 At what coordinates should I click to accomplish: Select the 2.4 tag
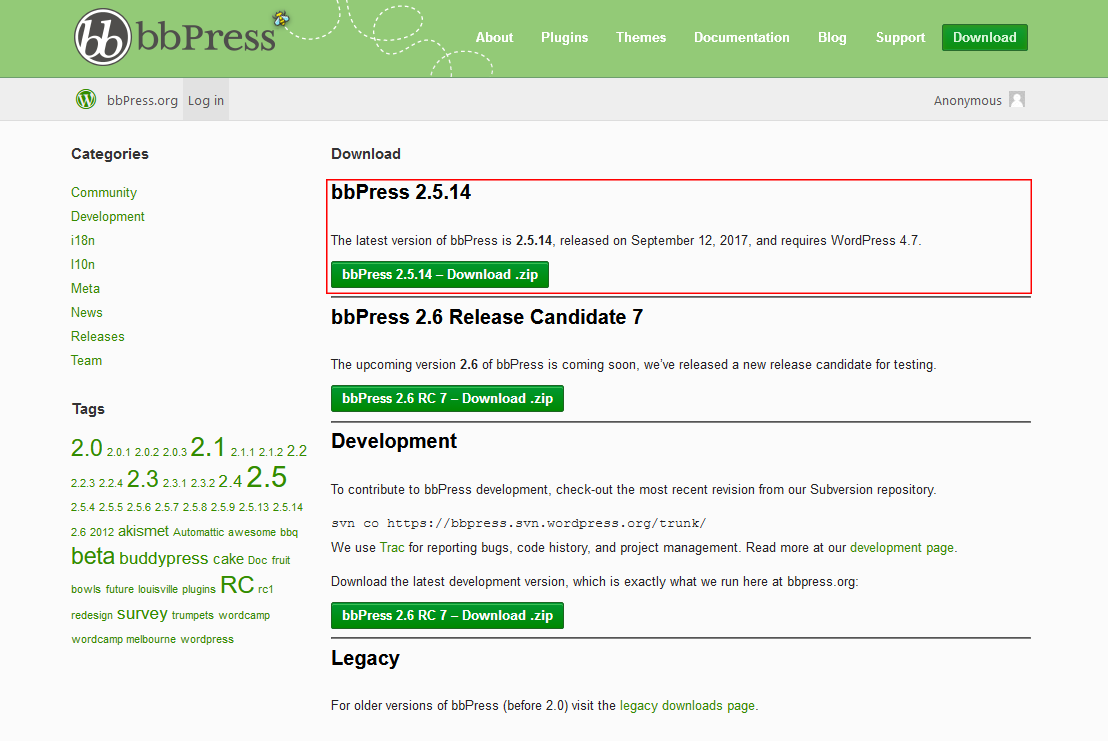230,481
